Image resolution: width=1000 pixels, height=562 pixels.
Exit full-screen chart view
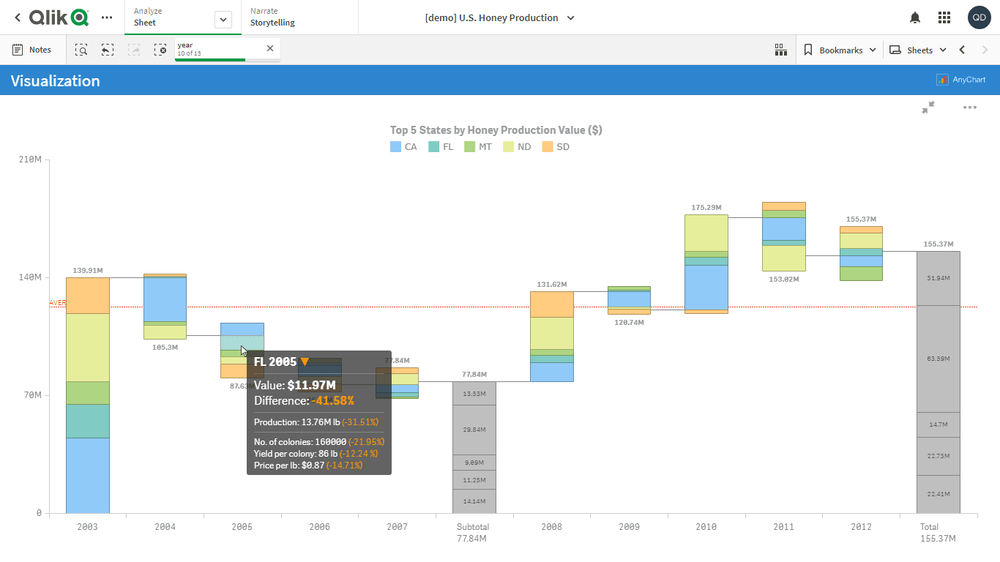point(928,107)
